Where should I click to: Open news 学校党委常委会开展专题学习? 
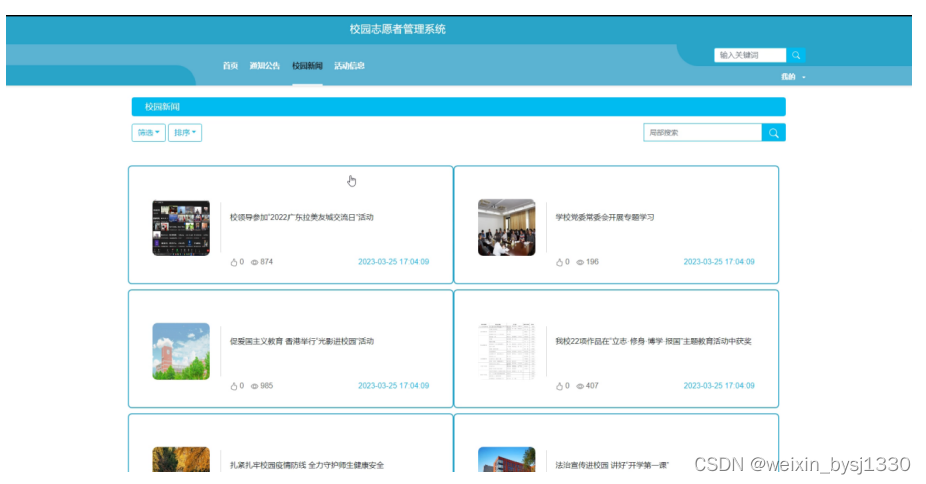click(x=605, y=217)
